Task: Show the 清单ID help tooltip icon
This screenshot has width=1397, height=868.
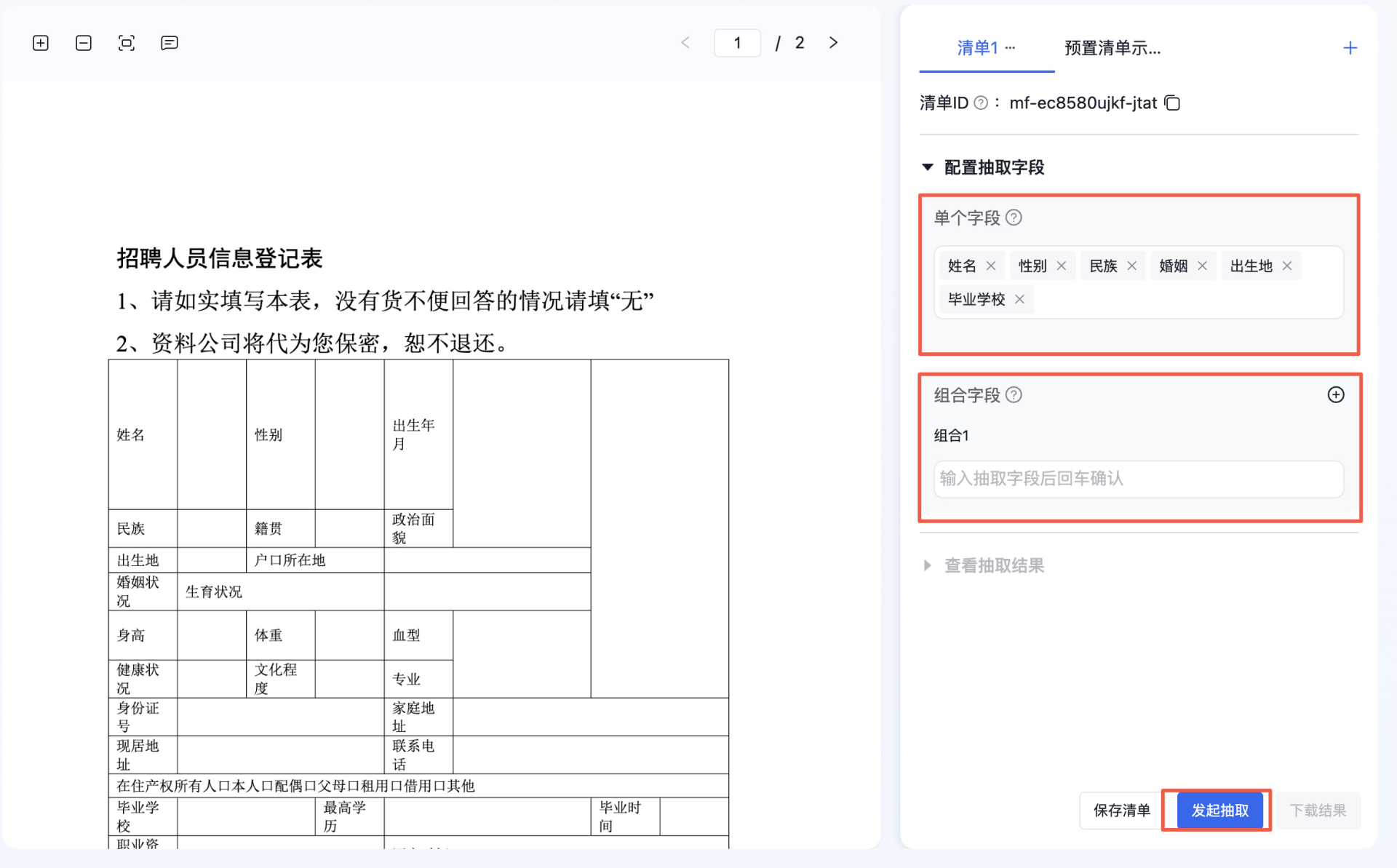Action: coord(981,103)
